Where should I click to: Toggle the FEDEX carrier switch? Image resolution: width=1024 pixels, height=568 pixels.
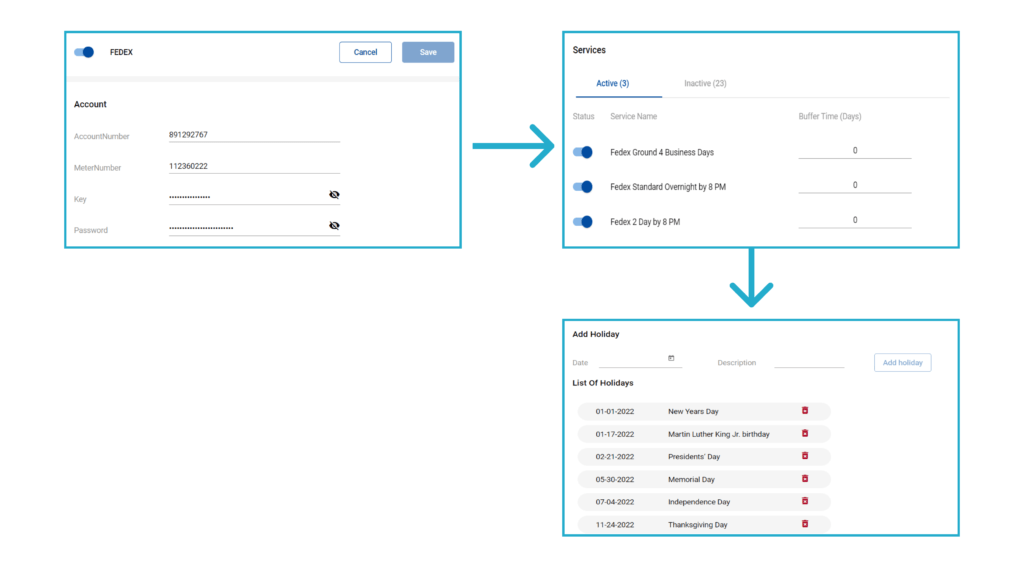coord(84,52)
